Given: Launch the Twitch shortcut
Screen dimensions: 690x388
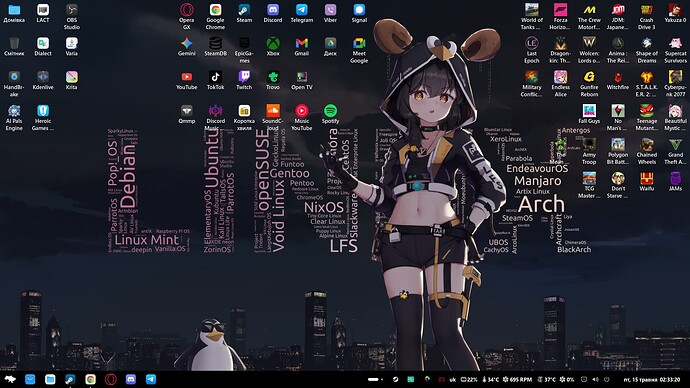Looking at the screenshot, I should [244, 81].
